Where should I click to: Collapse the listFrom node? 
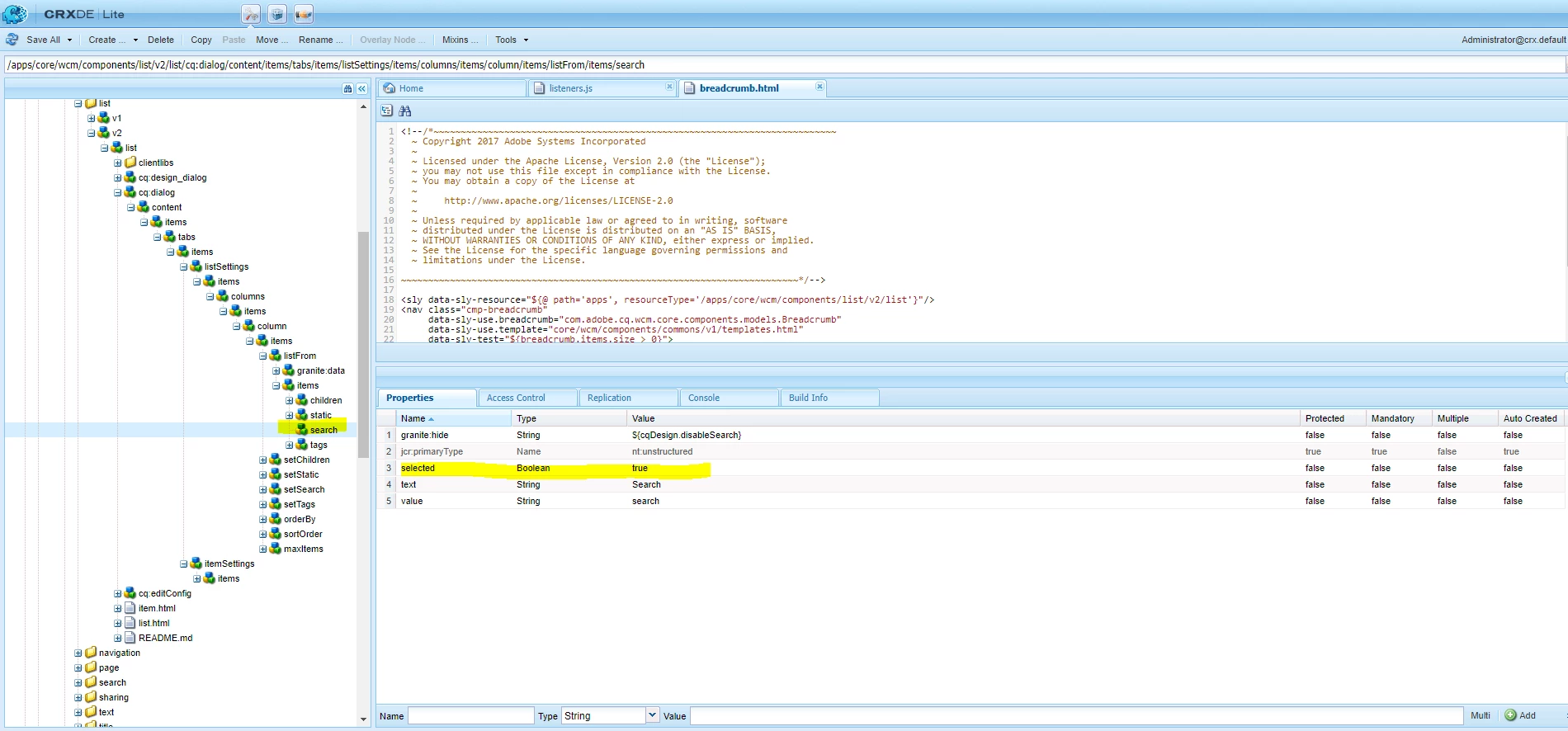point(263,356)
